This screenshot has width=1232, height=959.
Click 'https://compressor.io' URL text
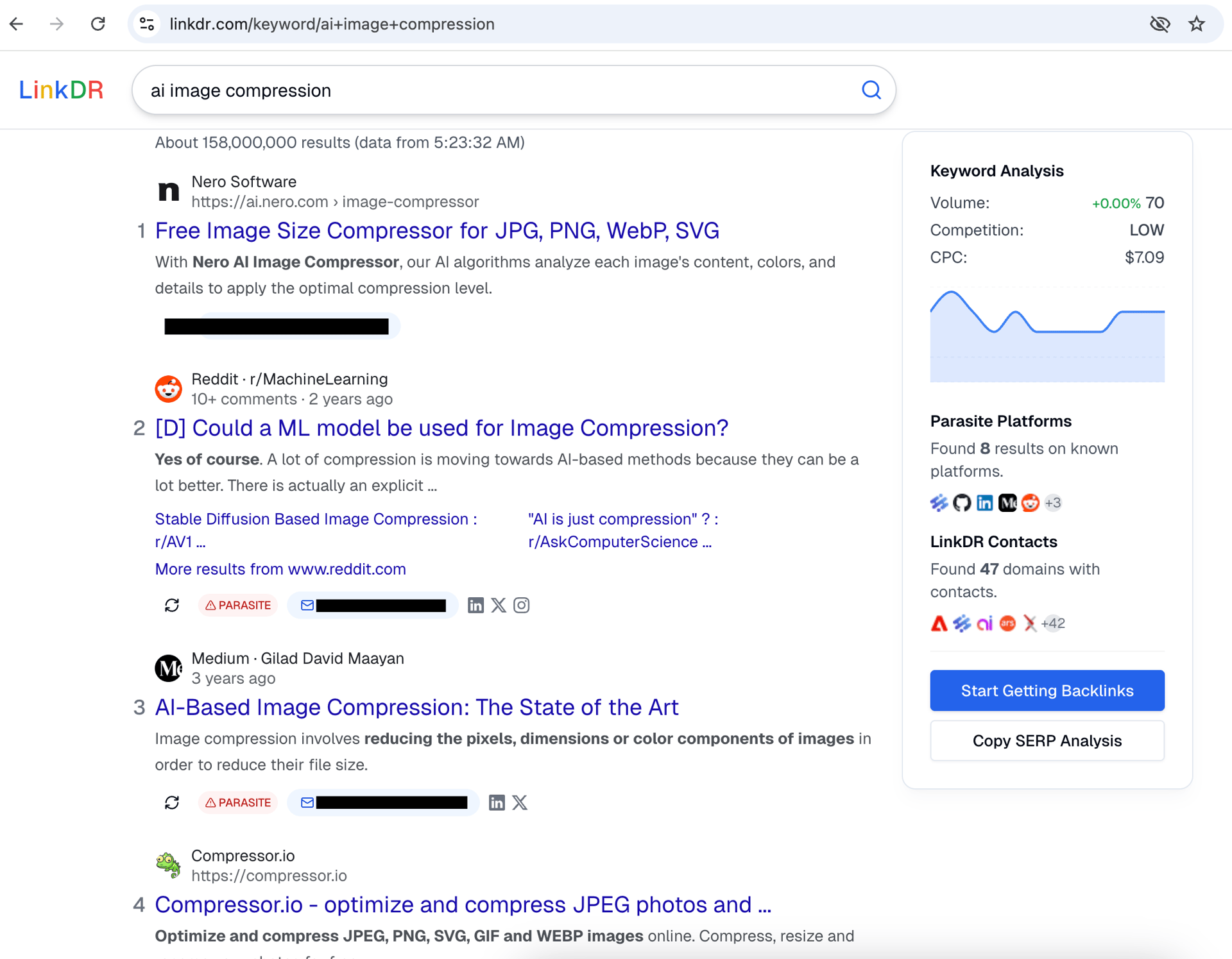269,876
